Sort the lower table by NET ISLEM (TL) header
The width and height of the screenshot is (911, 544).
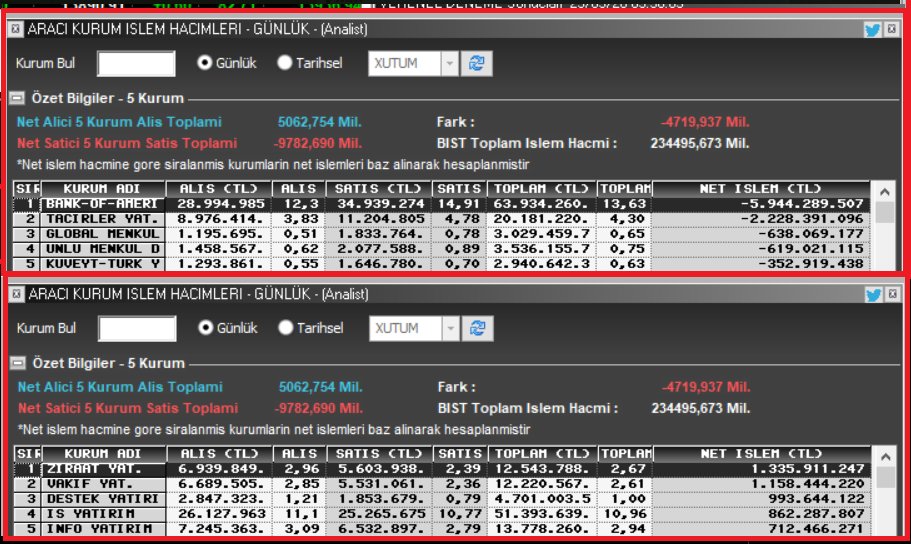pos(762,454)
